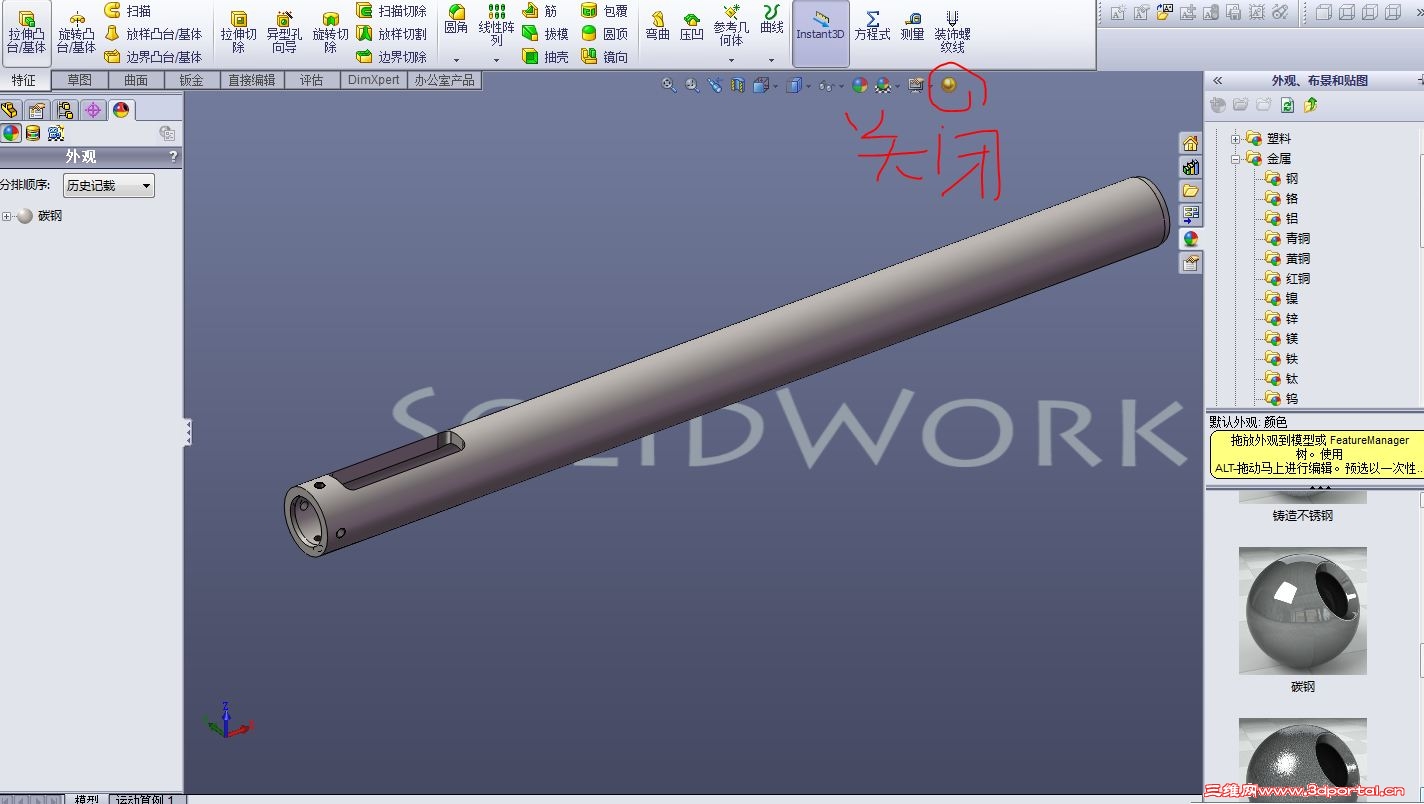1424x804 pixels.
Task: Expand the 碳钢 appearance tree node
Action: (8, 216)
